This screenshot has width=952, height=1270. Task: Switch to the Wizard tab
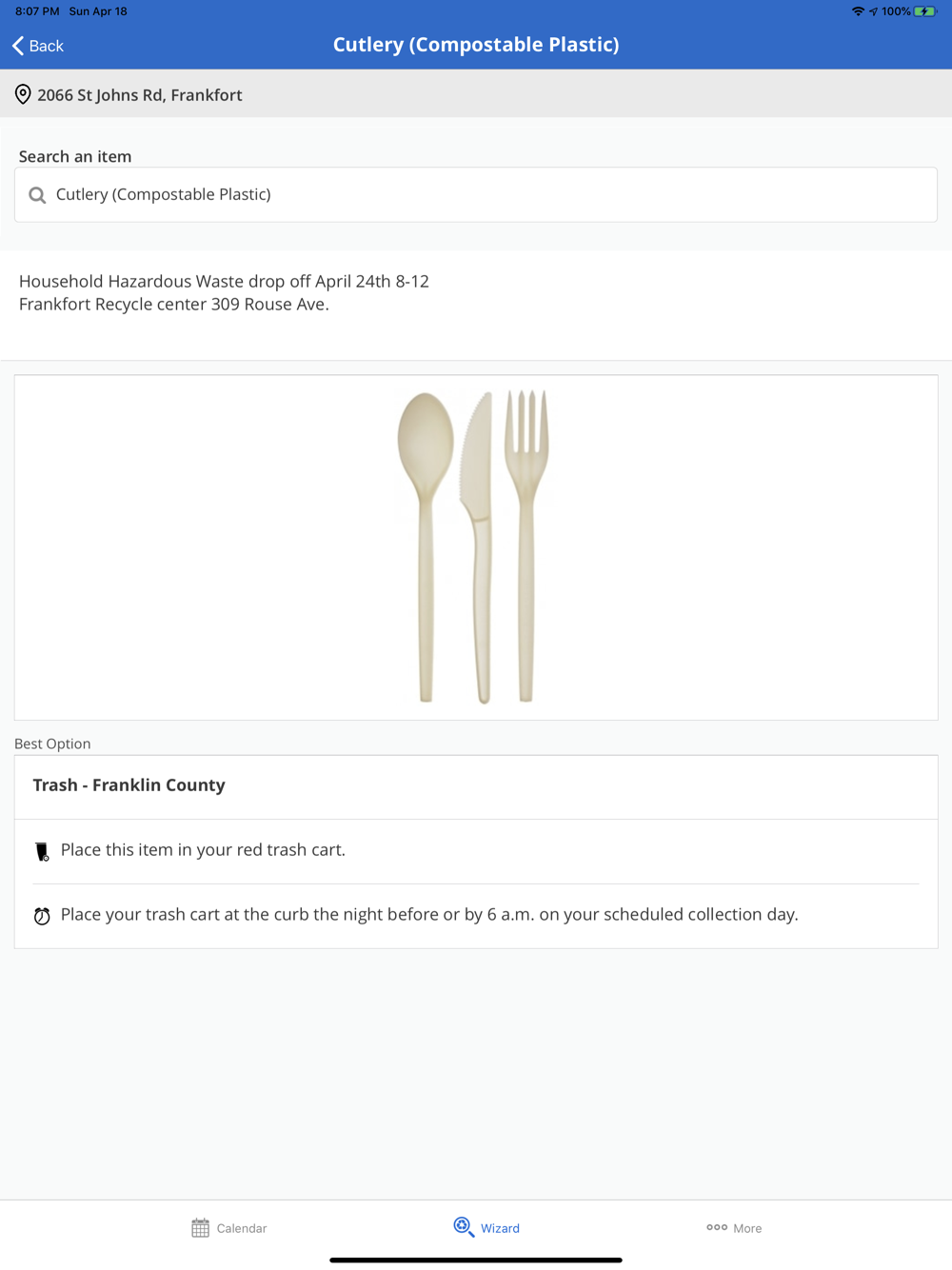point(486,1227)
